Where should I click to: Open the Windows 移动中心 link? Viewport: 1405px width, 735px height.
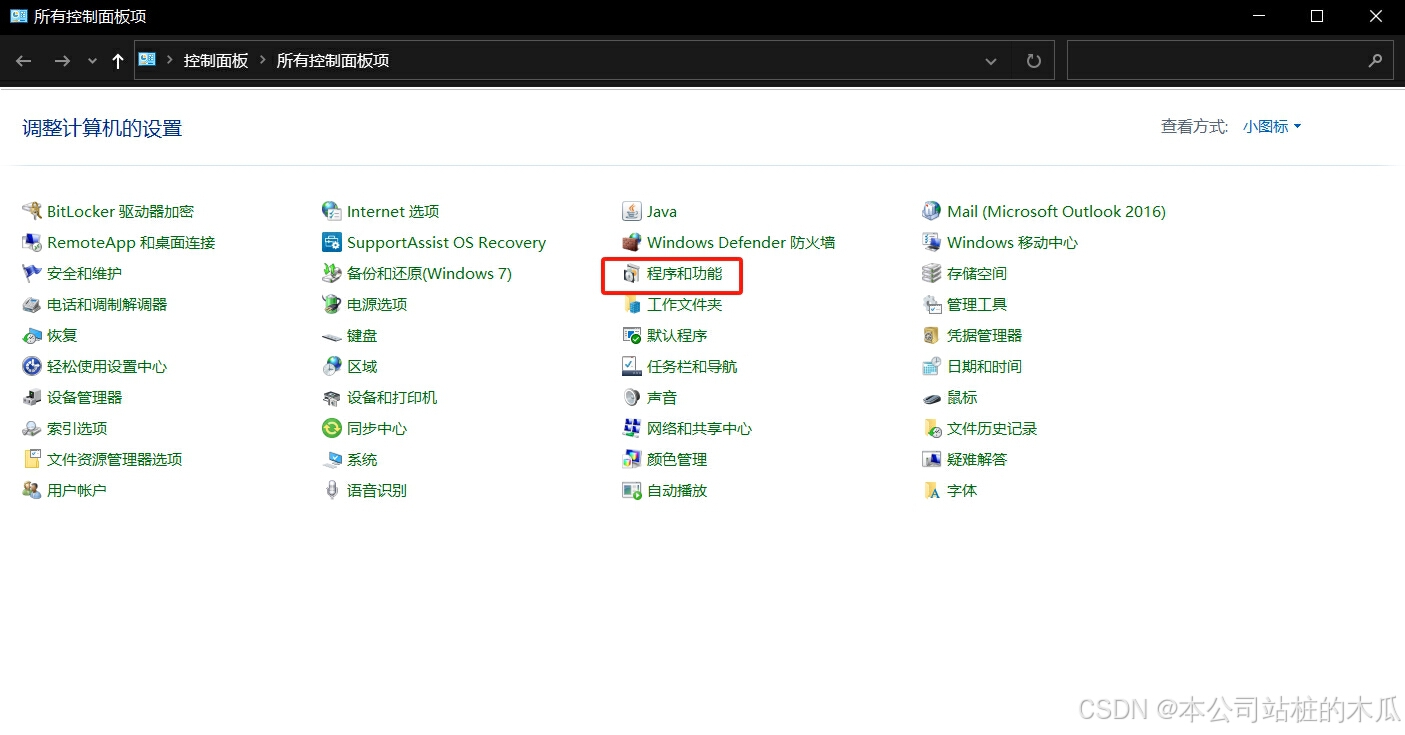(1012, 242)
